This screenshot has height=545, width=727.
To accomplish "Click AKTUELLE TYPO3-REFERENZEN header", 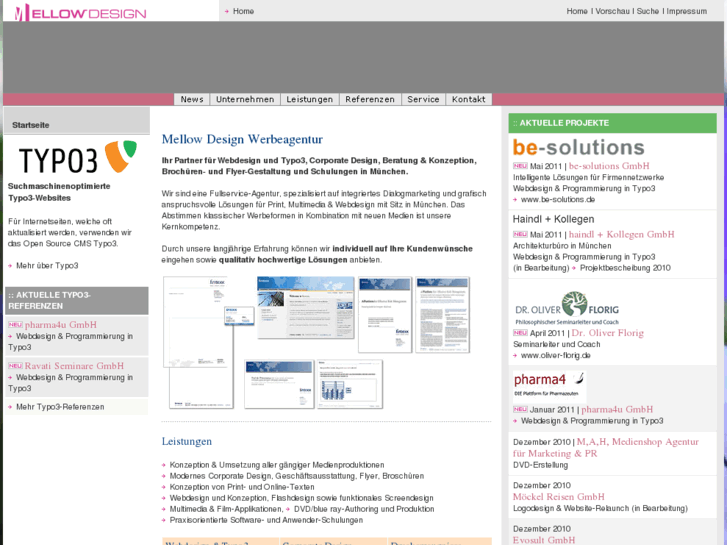I will click(77, 301).
